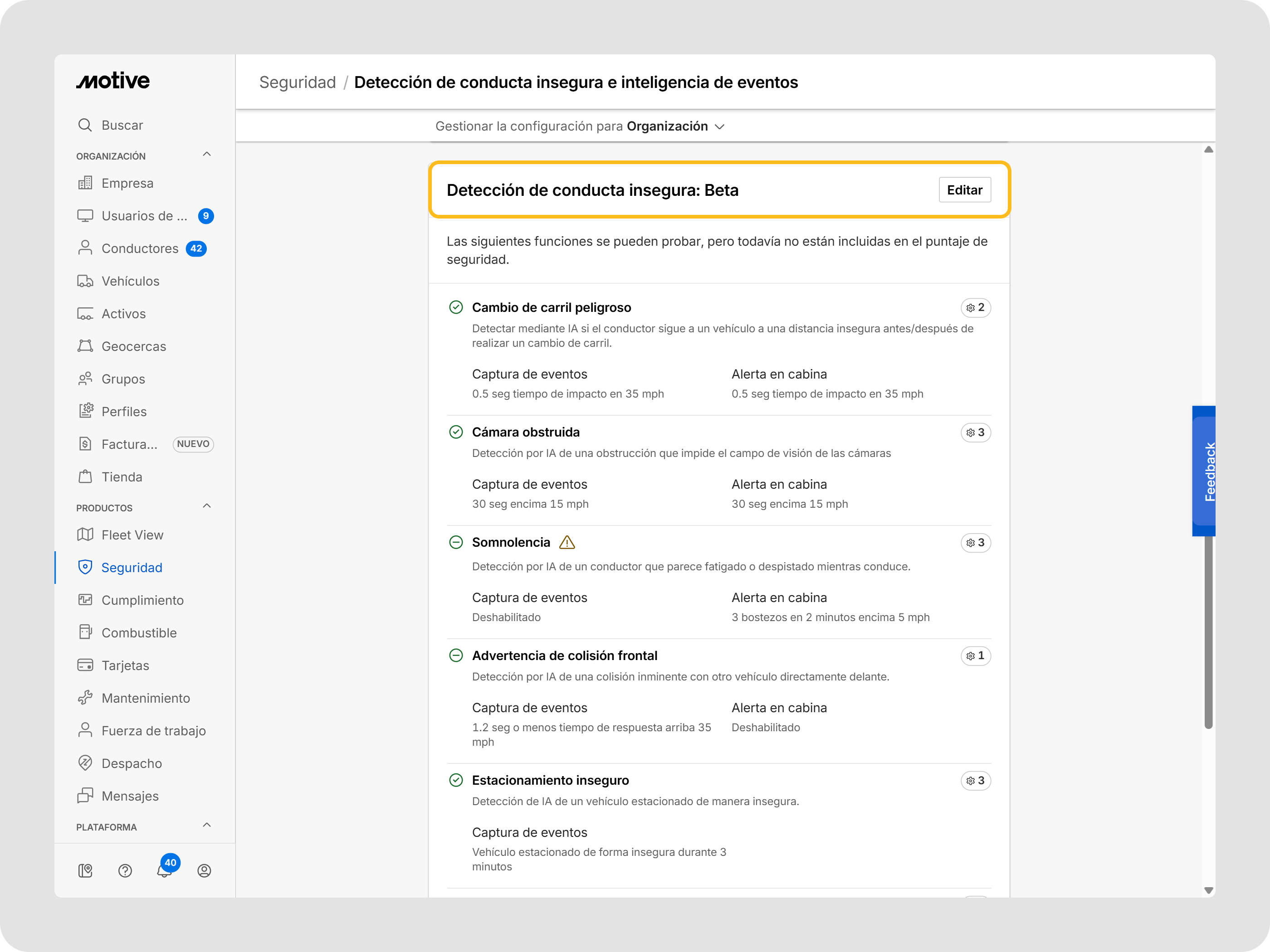
Task: Click the Motive logo
Action: click(113, 81)
